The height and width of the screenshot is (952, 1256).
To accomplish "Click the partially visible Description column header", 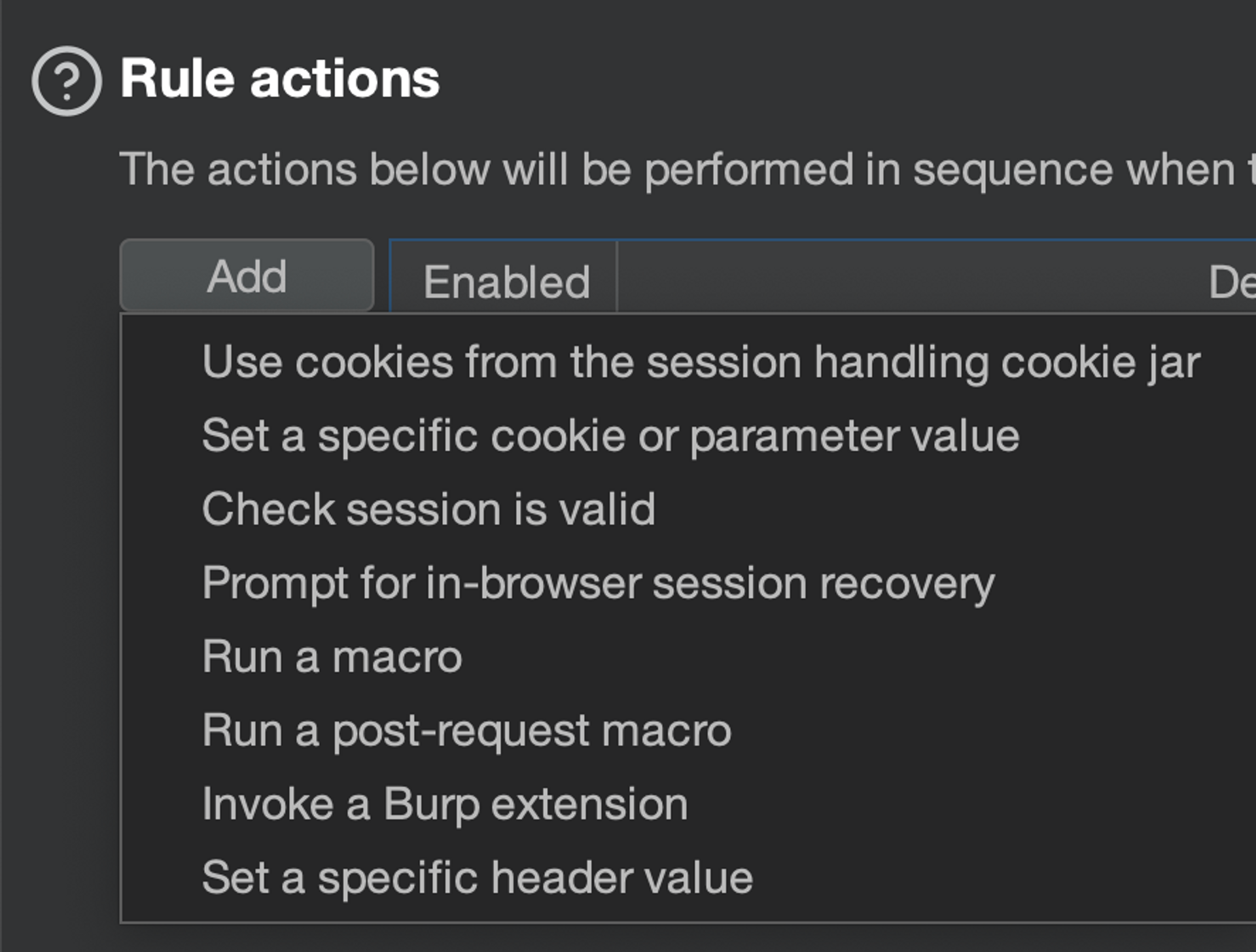I will (1231, 282).
